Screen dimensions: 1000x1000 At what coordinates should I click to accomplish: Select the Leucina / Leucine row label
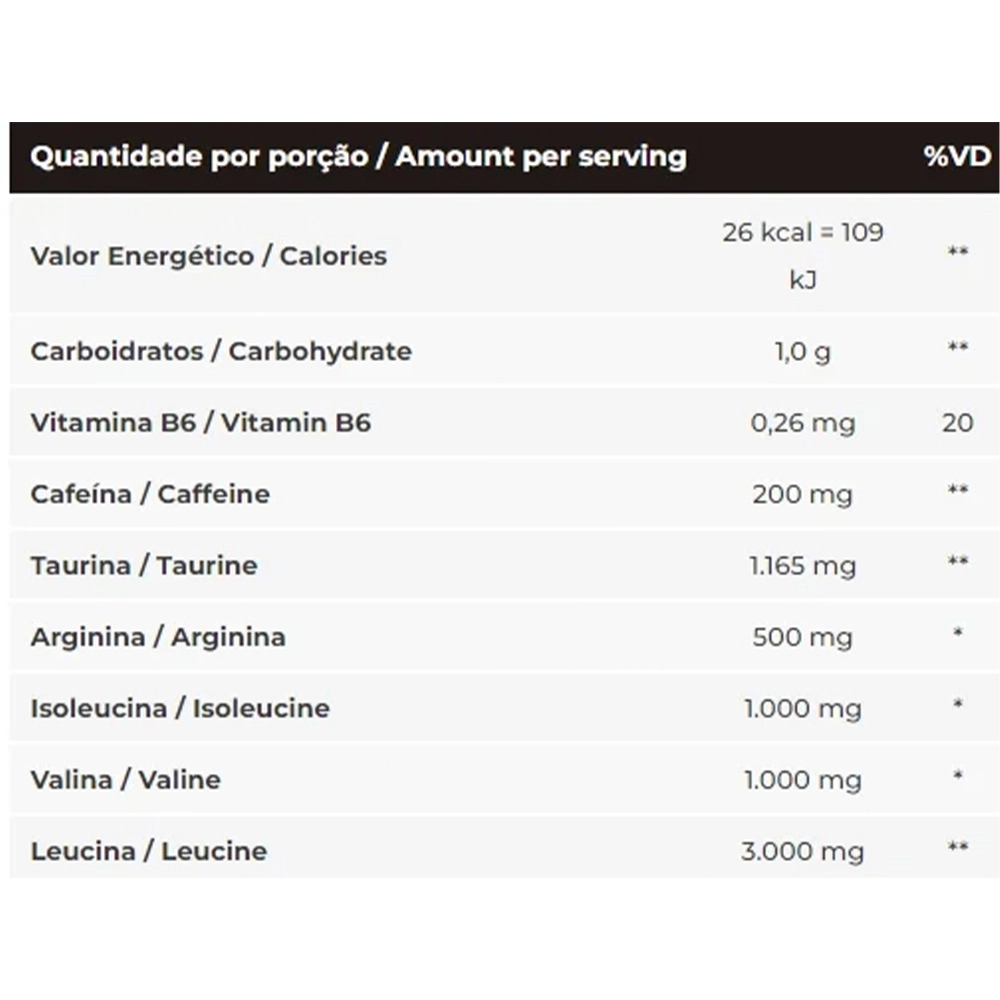tap(149, 851)
